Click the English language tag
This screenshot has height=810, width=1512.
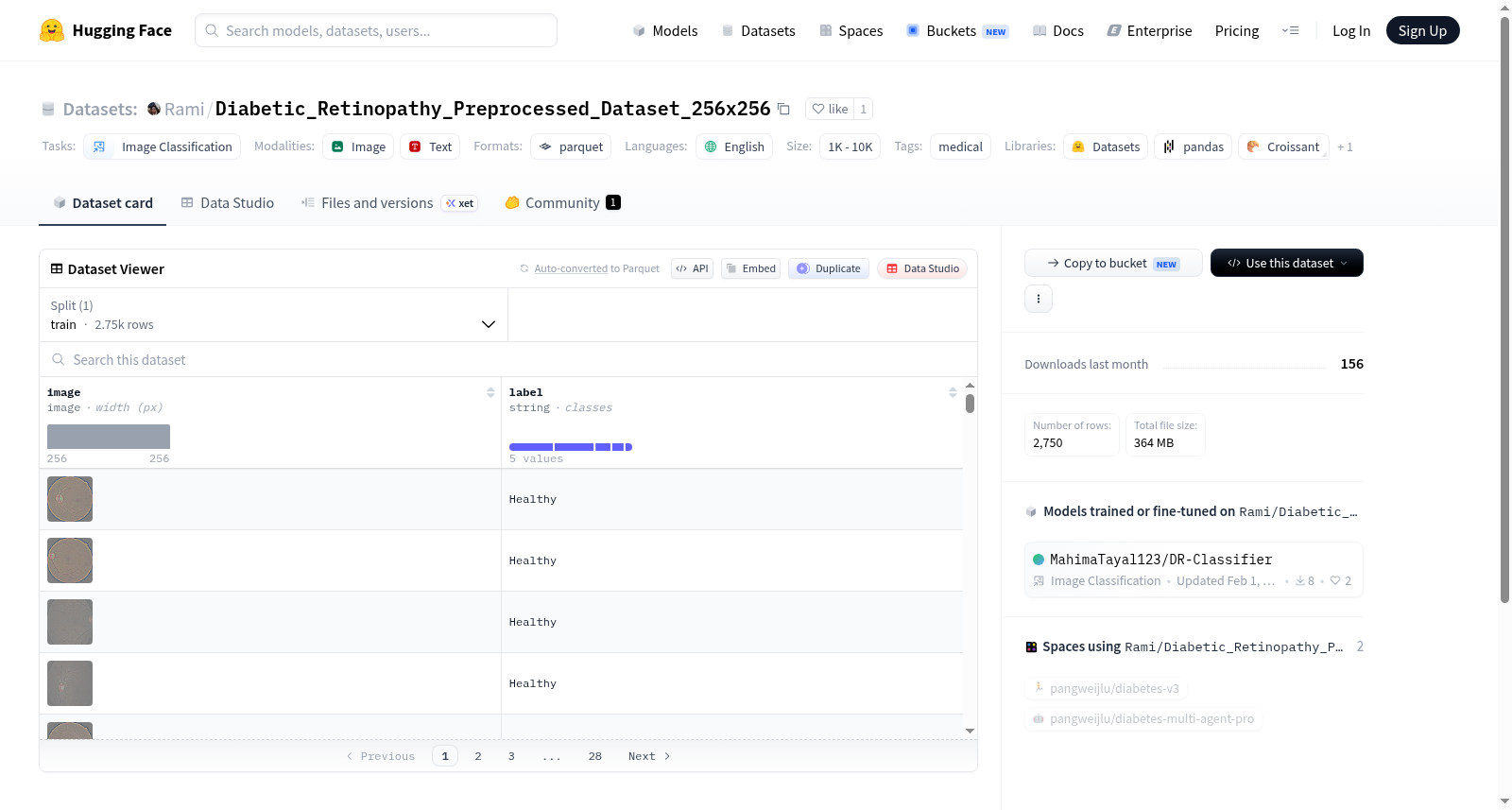coord(734,146)
